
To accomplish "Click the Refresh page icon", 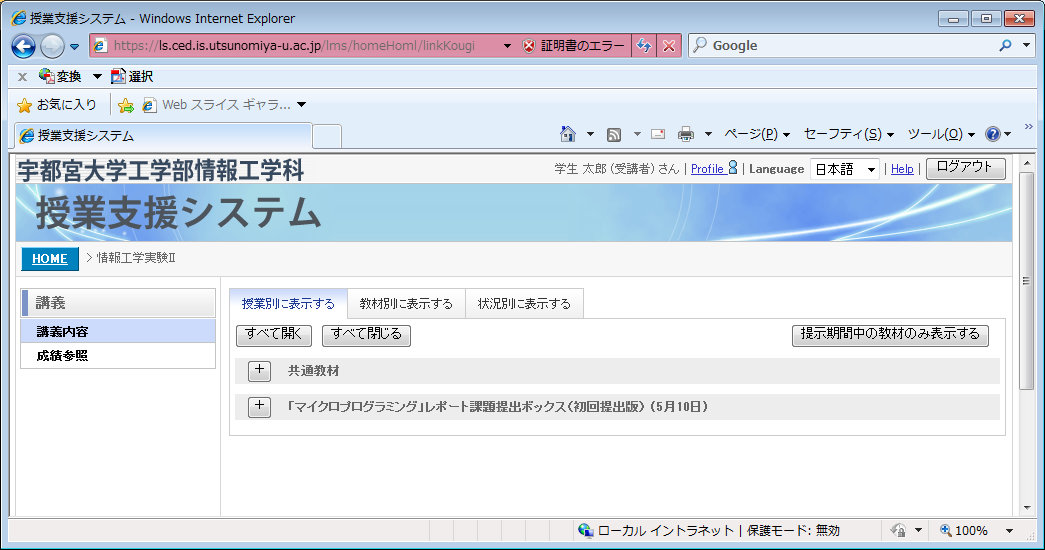I will (x=645, y=46).
